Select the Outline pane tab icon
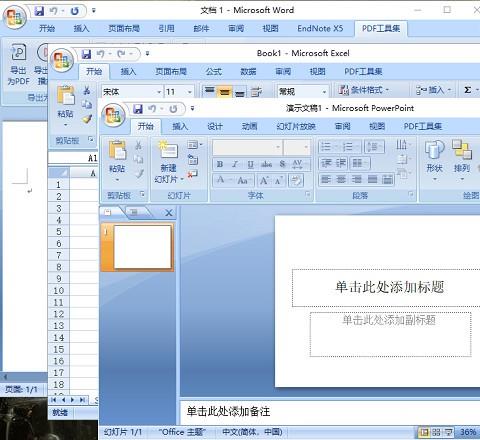This screenshot has height=440, width=480. [x=133, y=212]
